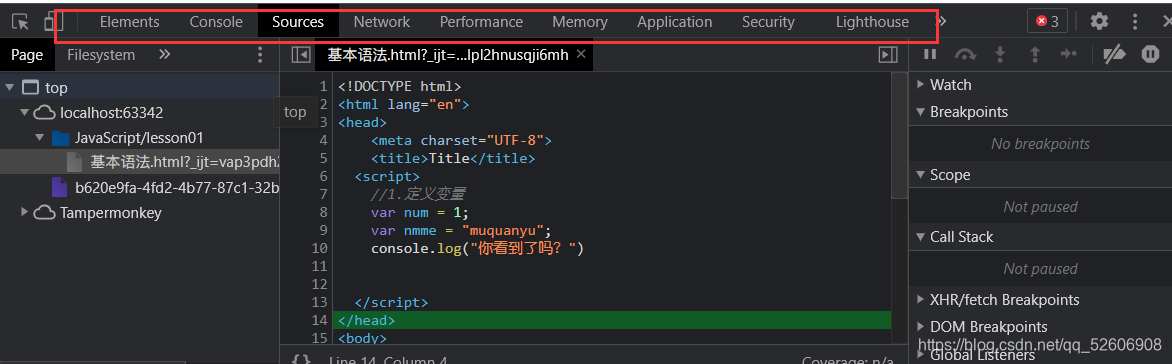
Task: Toggle deactivate breakpoints icon
Action: pyautogui.click(x=1114, y=54)
